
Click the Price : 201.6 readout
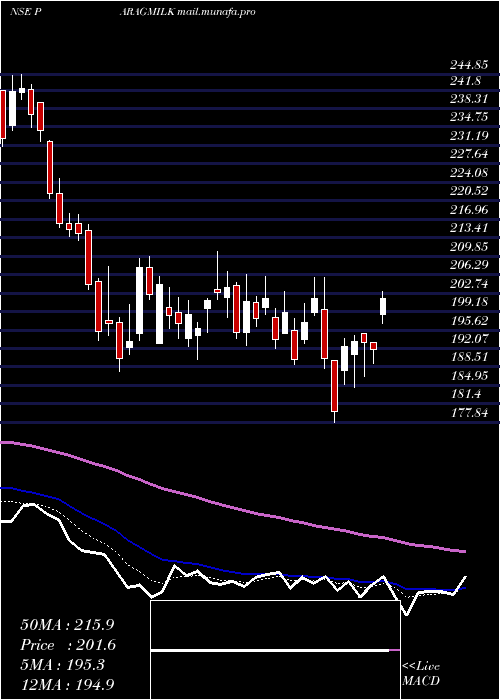(68, 645)
